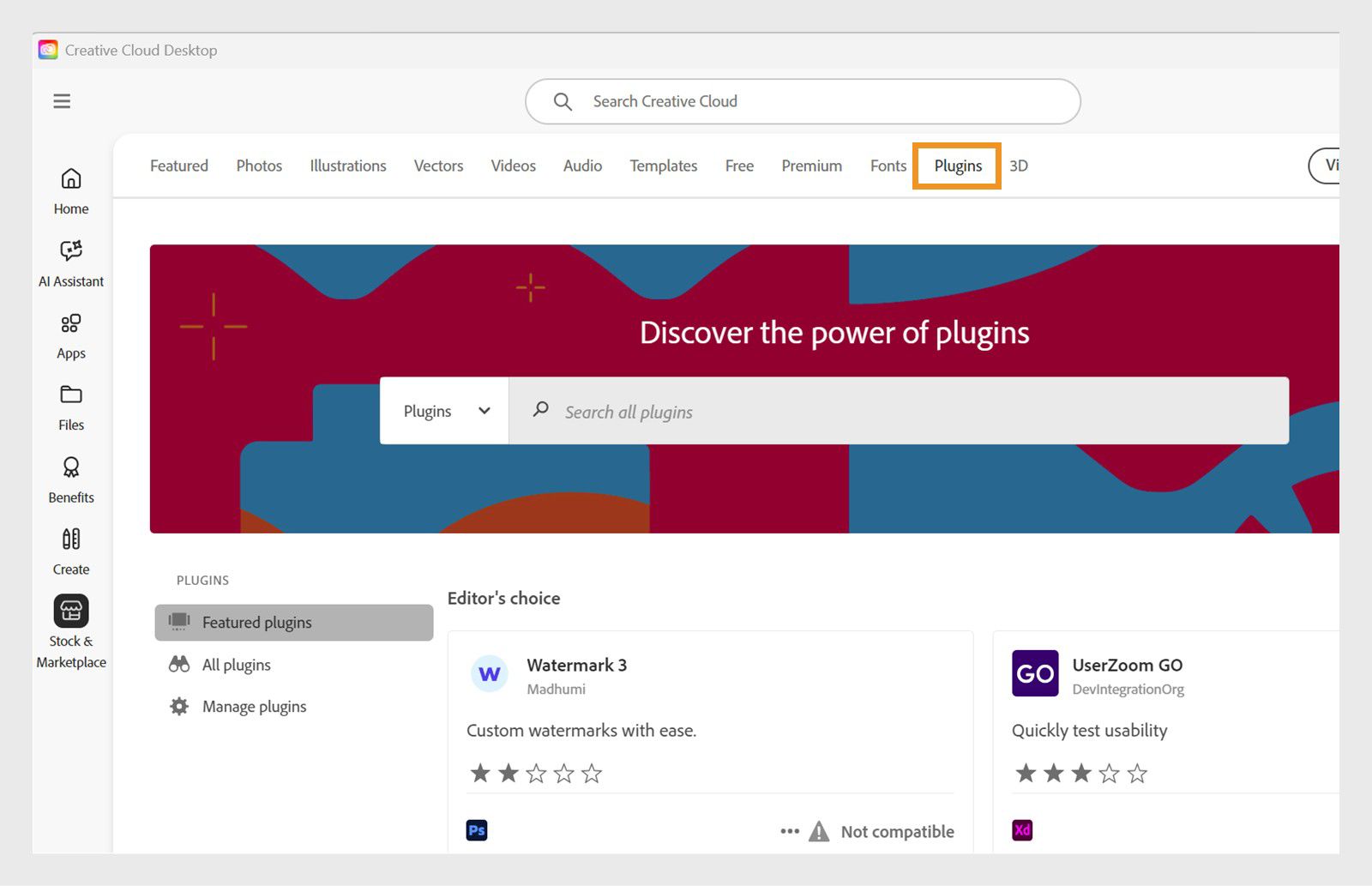Open the Vectors tab

pos(438,166)
